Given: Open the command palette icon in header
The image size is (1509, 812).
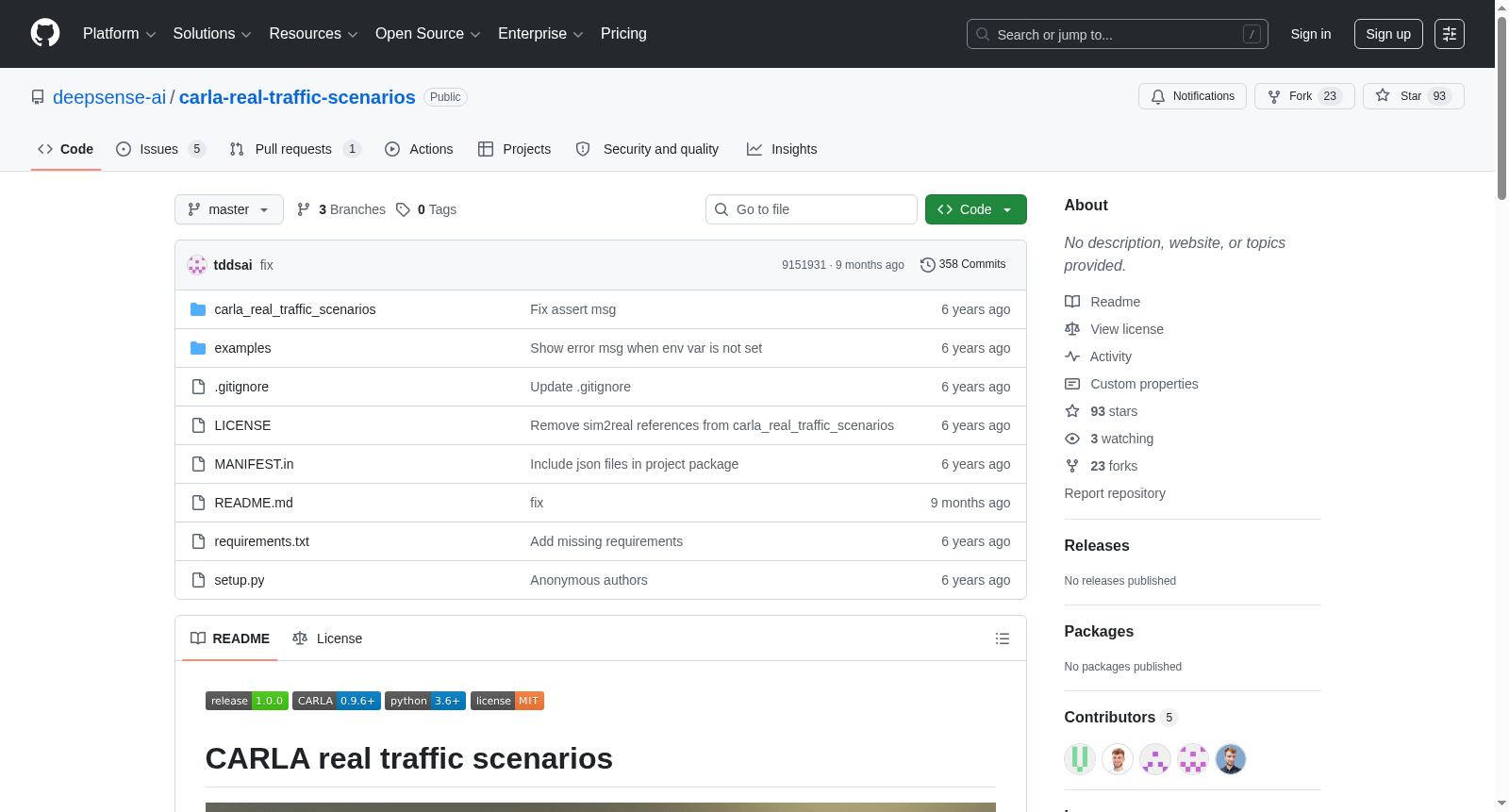Looking at the screenshot, I should (1450, 34).
